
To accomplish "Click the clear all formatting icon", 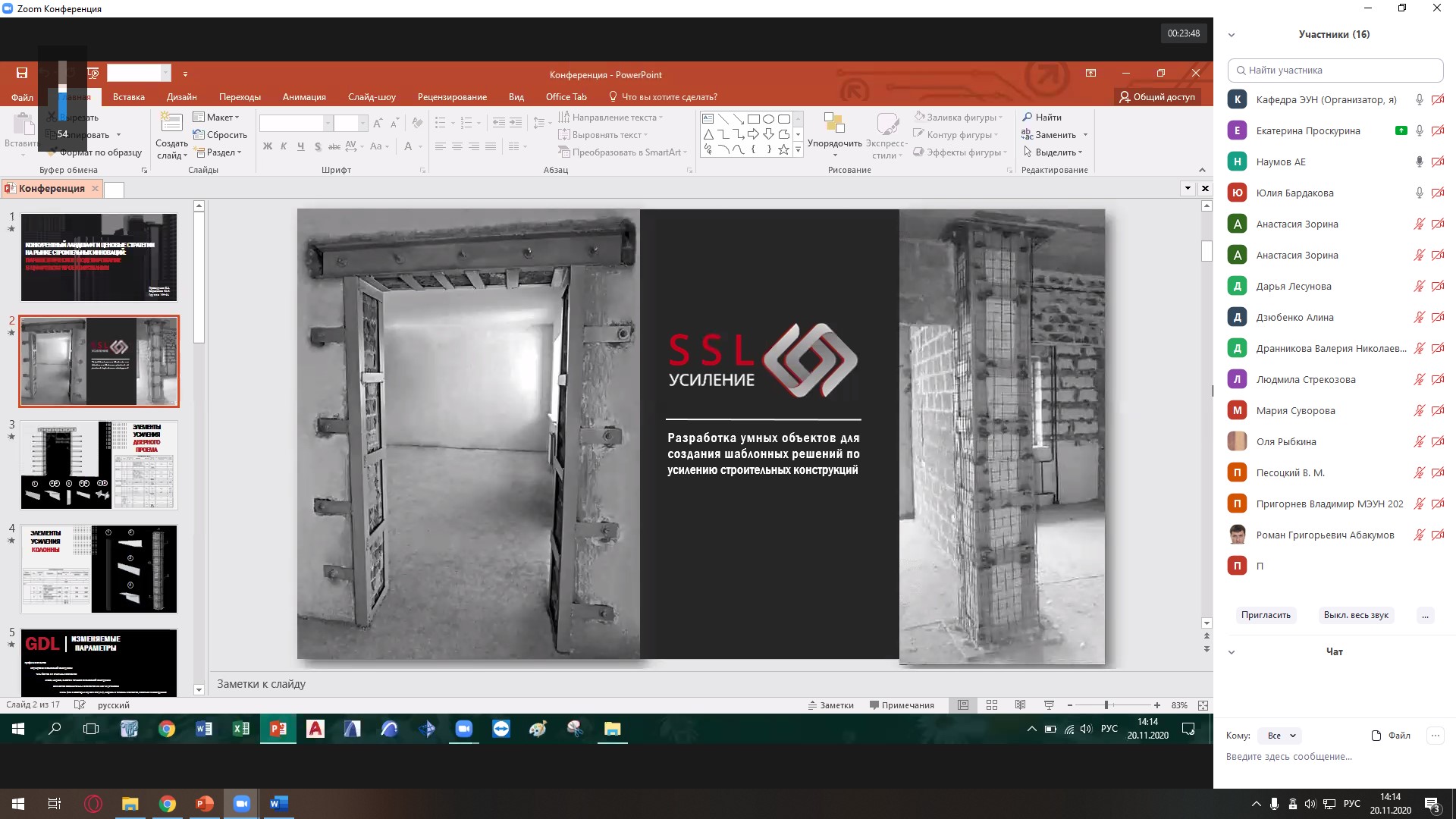I will pyautogui.click(x=417, y=123).
